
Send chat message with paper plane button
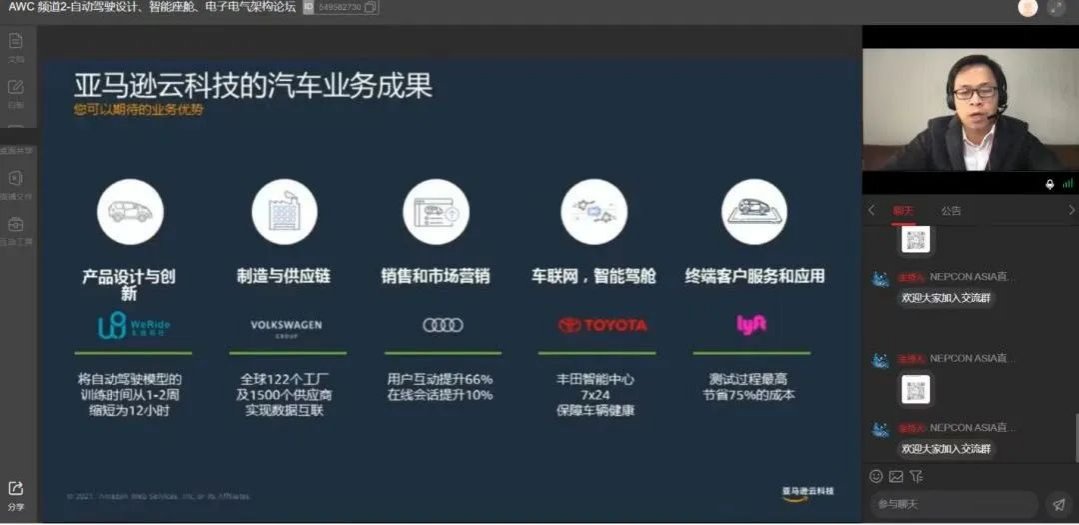pos(1057,504)
